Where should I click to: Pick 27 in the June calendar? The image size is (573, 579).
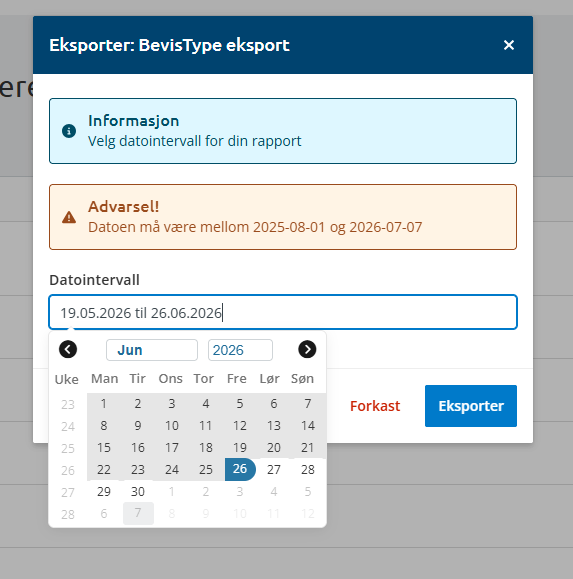click(274, 470)
